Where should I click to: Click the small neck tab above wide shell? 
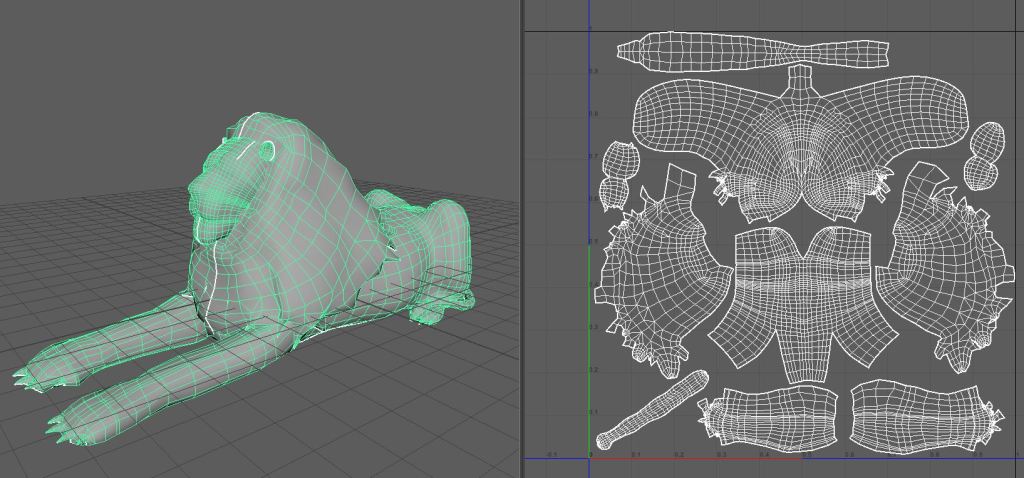pos(800,78)
